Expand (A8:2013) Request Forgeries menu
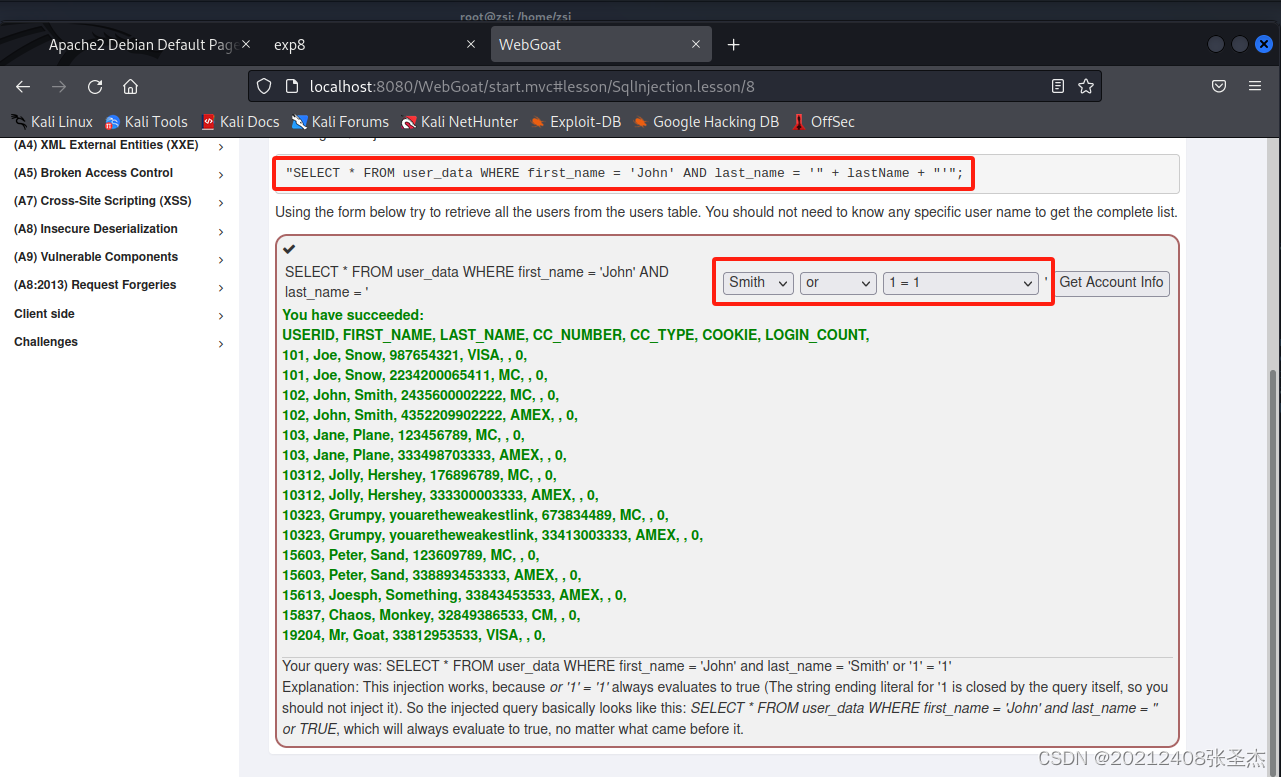 pyautogui.click(x=120, y=285)
